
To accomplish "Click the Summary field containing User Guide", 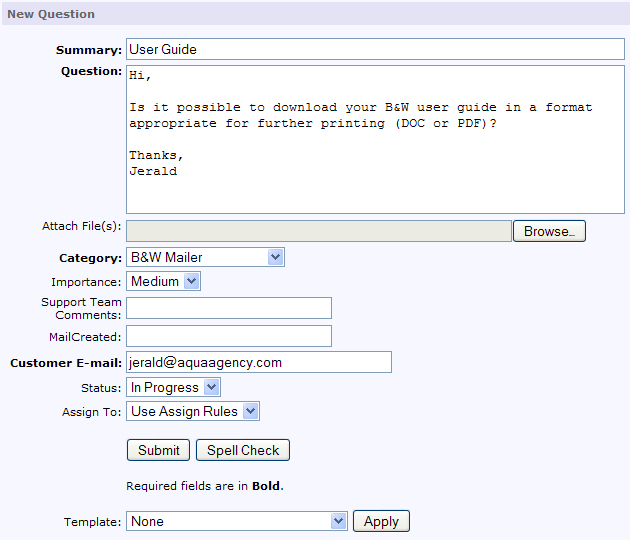I will click(x=375, y=49).
